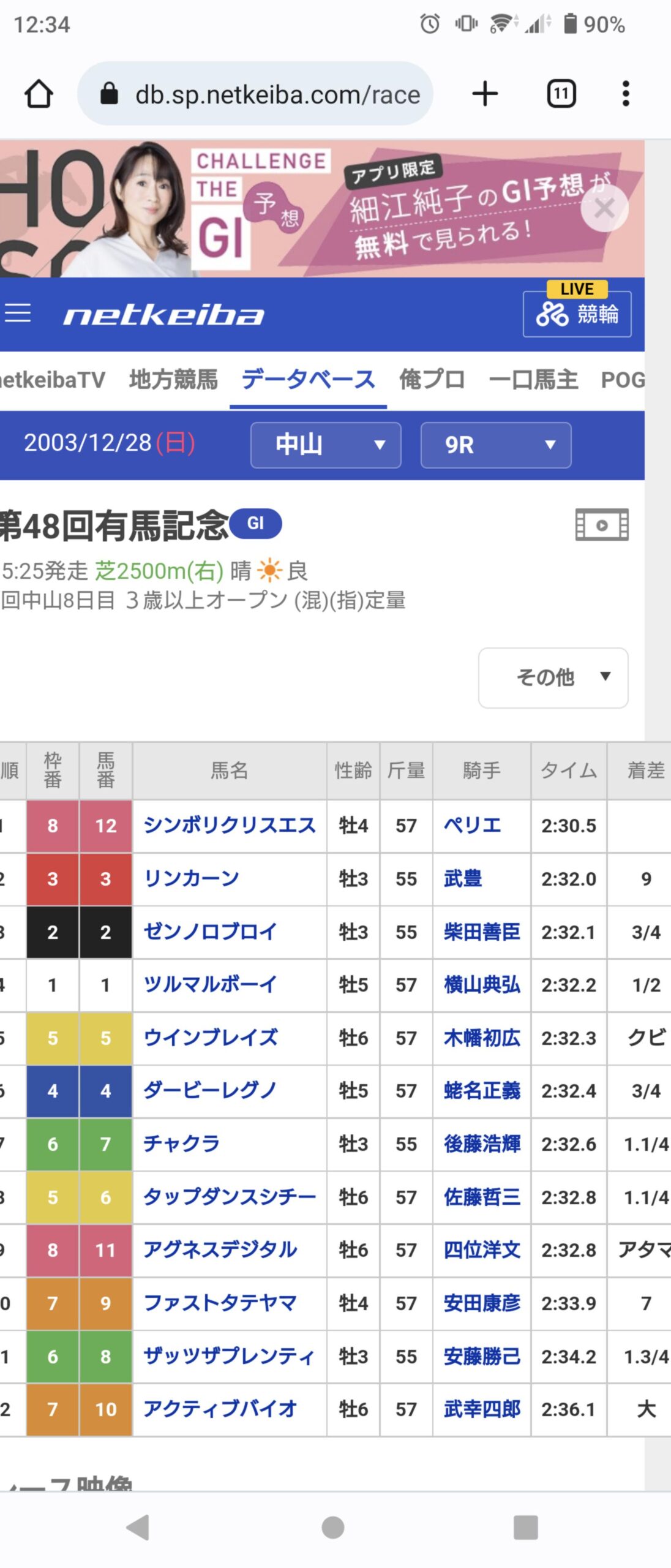Expand the 中山 racecourse dropdown
Viewport: 671px width, 1568px height.
(326, 445)
